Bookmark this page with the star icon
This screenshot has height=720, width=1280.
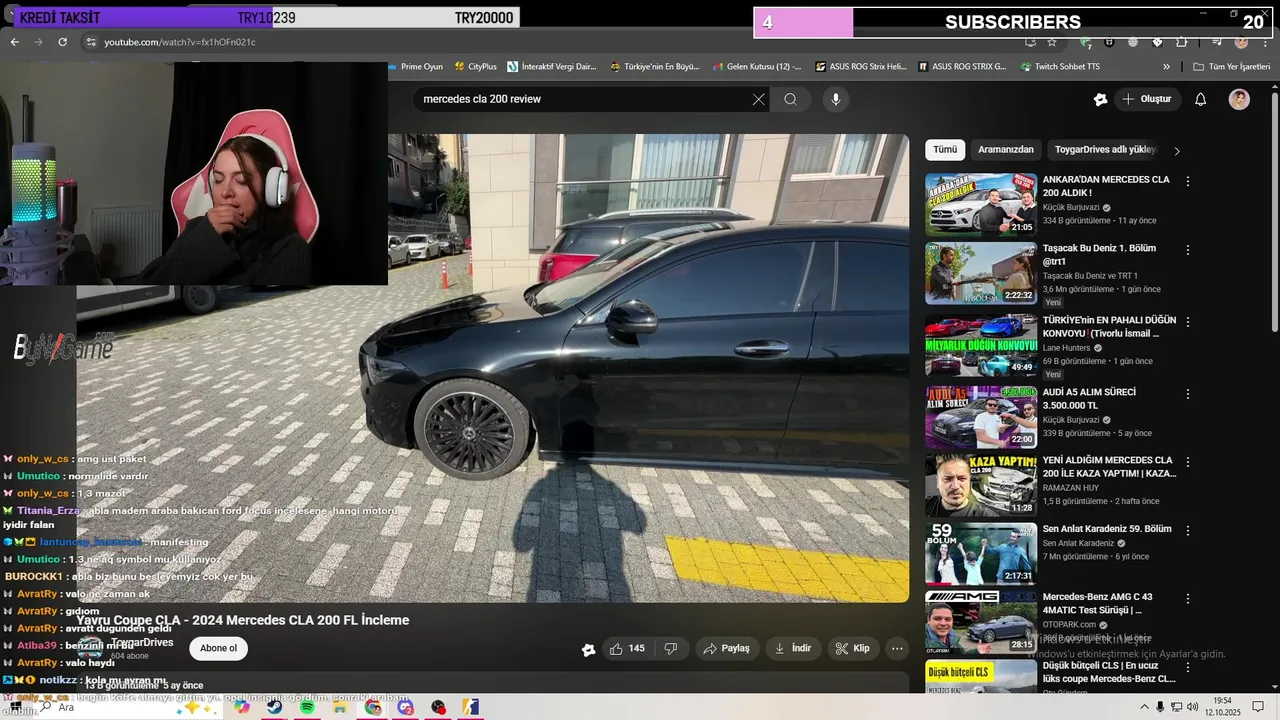1052,42
